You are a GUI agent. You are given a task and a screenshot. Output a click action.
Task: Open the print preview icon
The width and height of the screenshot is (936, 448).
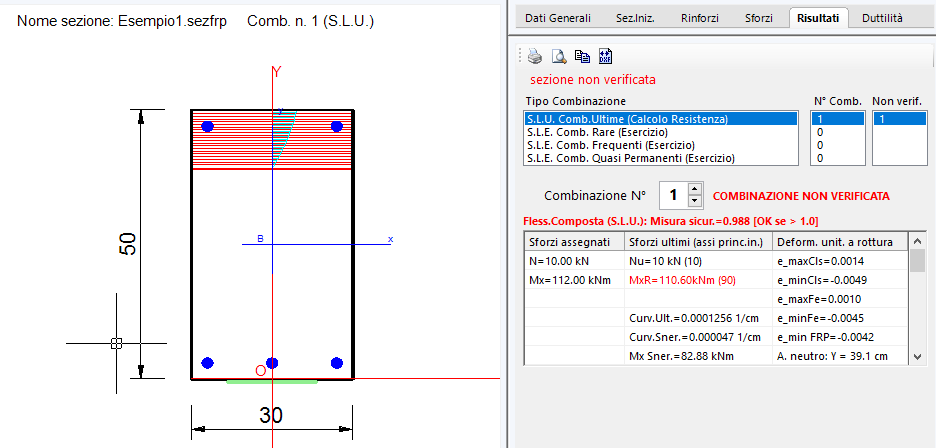coord(559,56)
